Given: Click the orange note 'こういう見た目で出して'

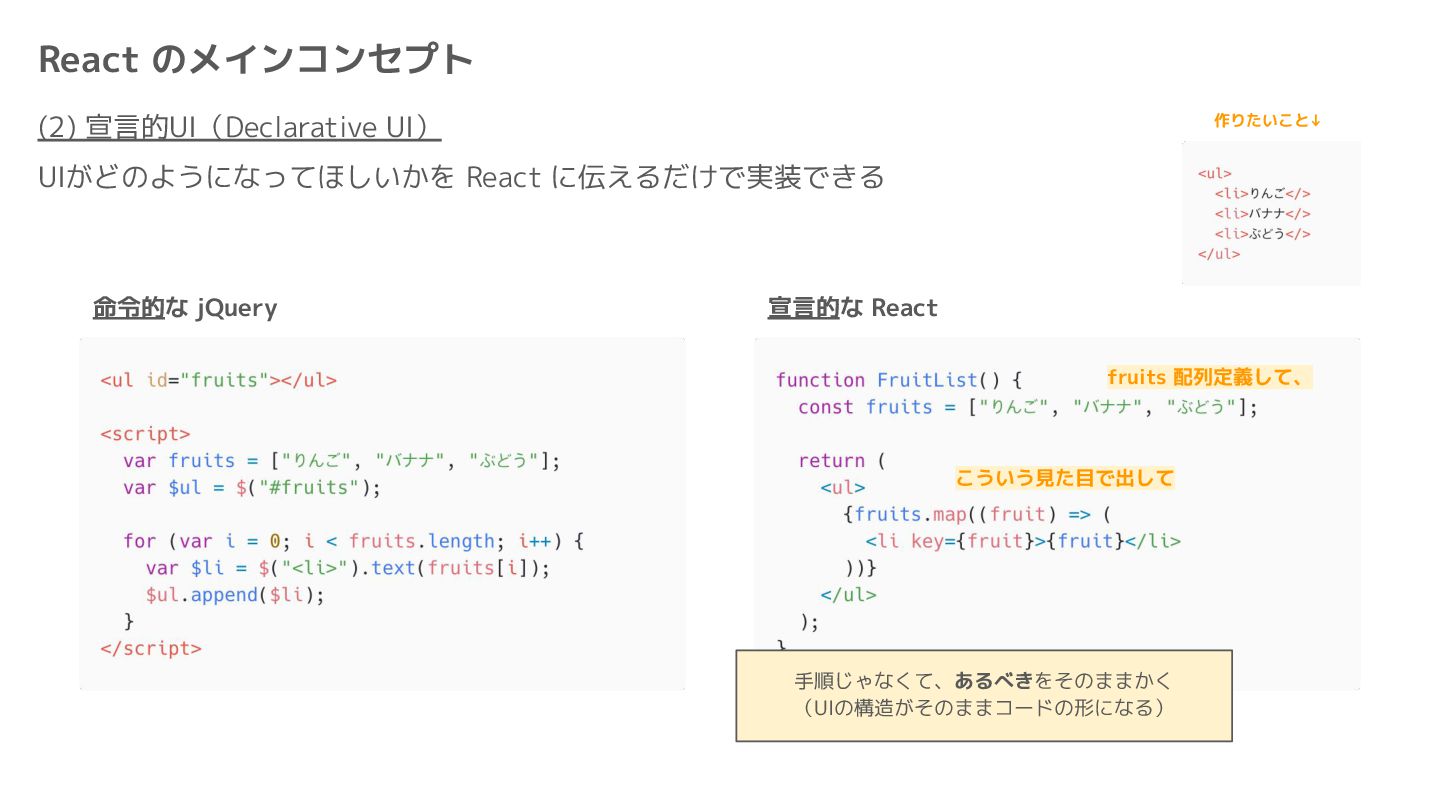Looking at the screenshot, I should coord(1064,478).
